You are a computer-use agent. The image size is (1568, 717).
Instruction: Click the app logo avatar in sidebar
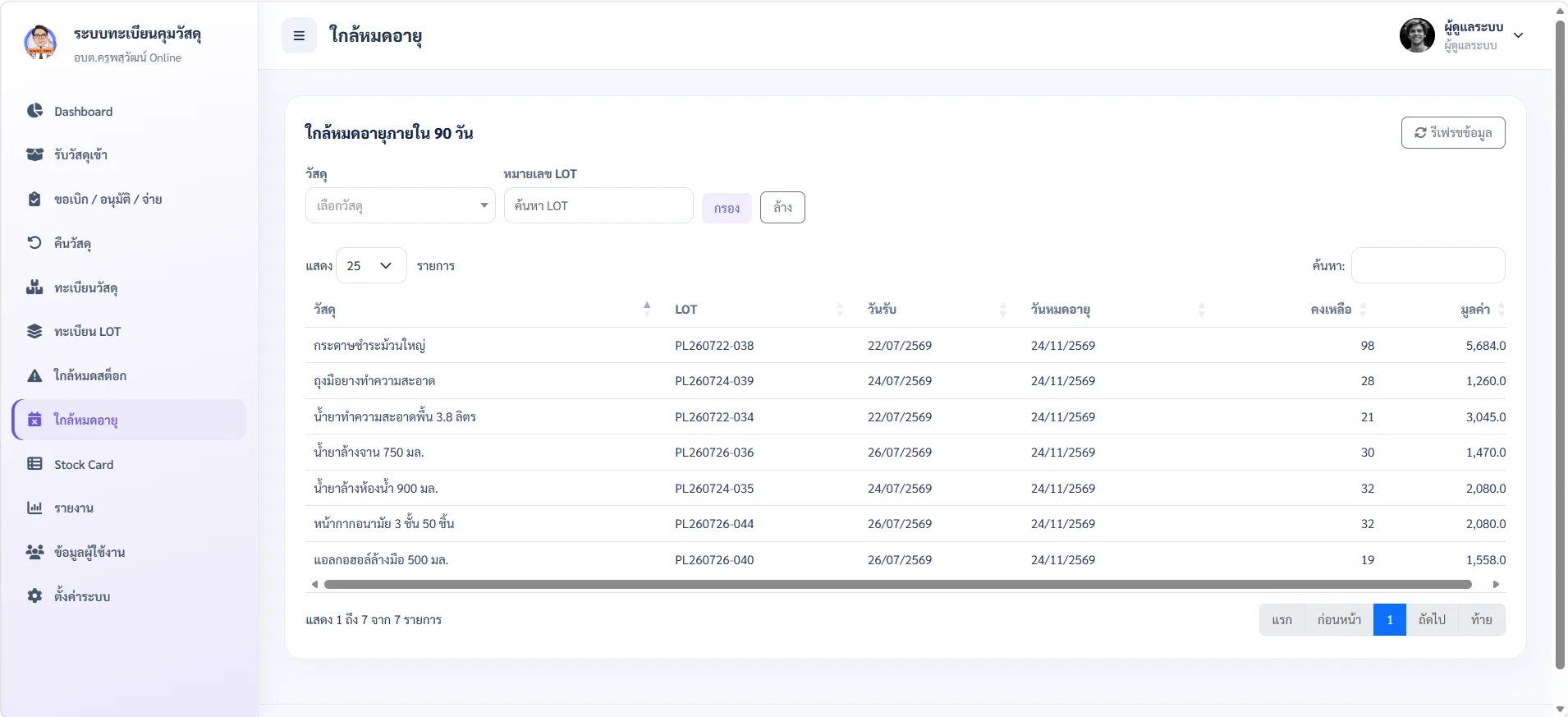click(x=40, y=43)
